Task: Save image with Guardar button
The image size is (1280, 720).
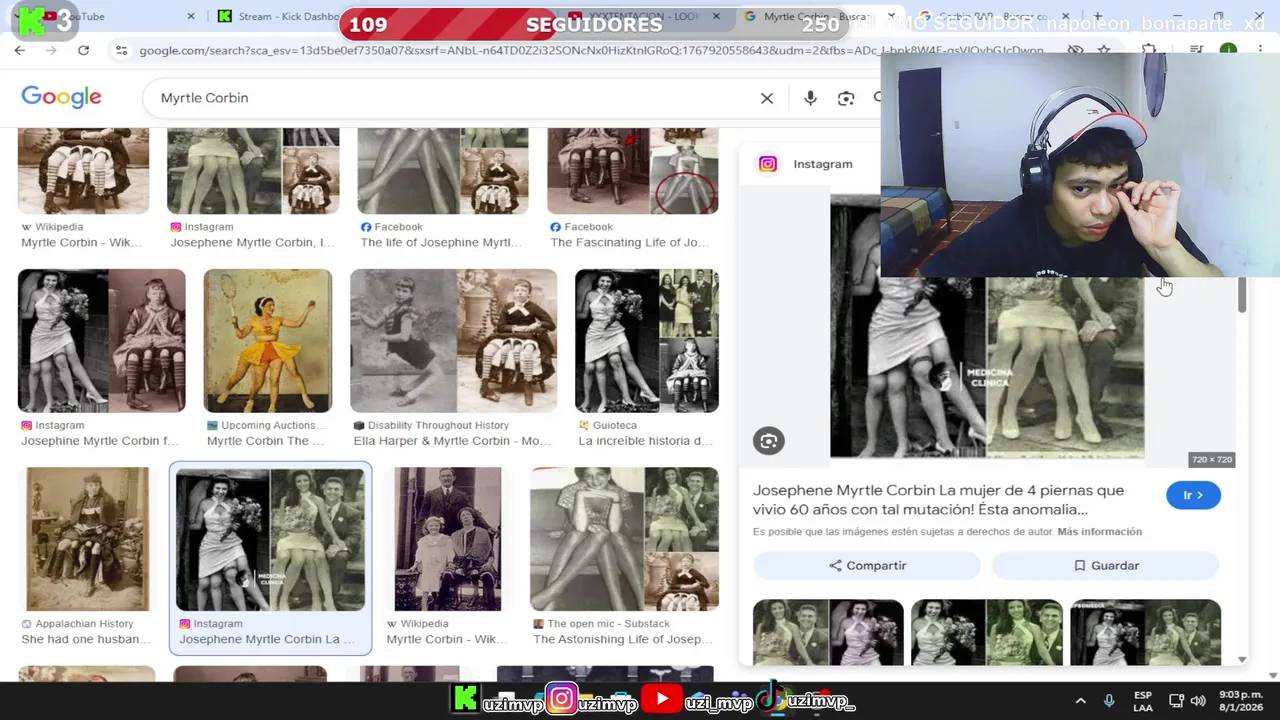Action: pos(1106,566)
